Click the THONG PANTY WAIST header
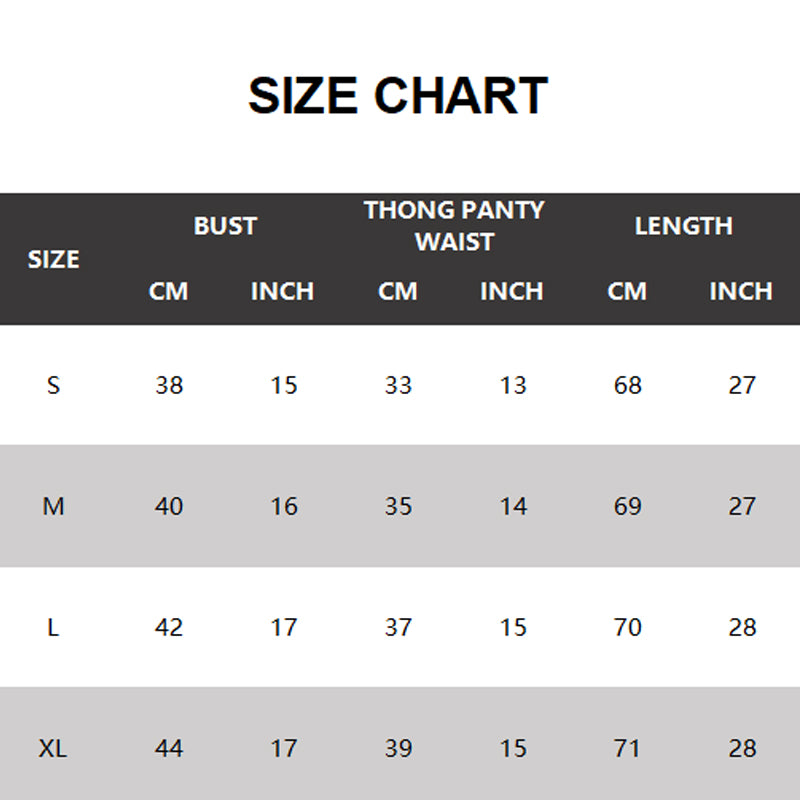The image size is (800, 800). [x=454, y=226]
